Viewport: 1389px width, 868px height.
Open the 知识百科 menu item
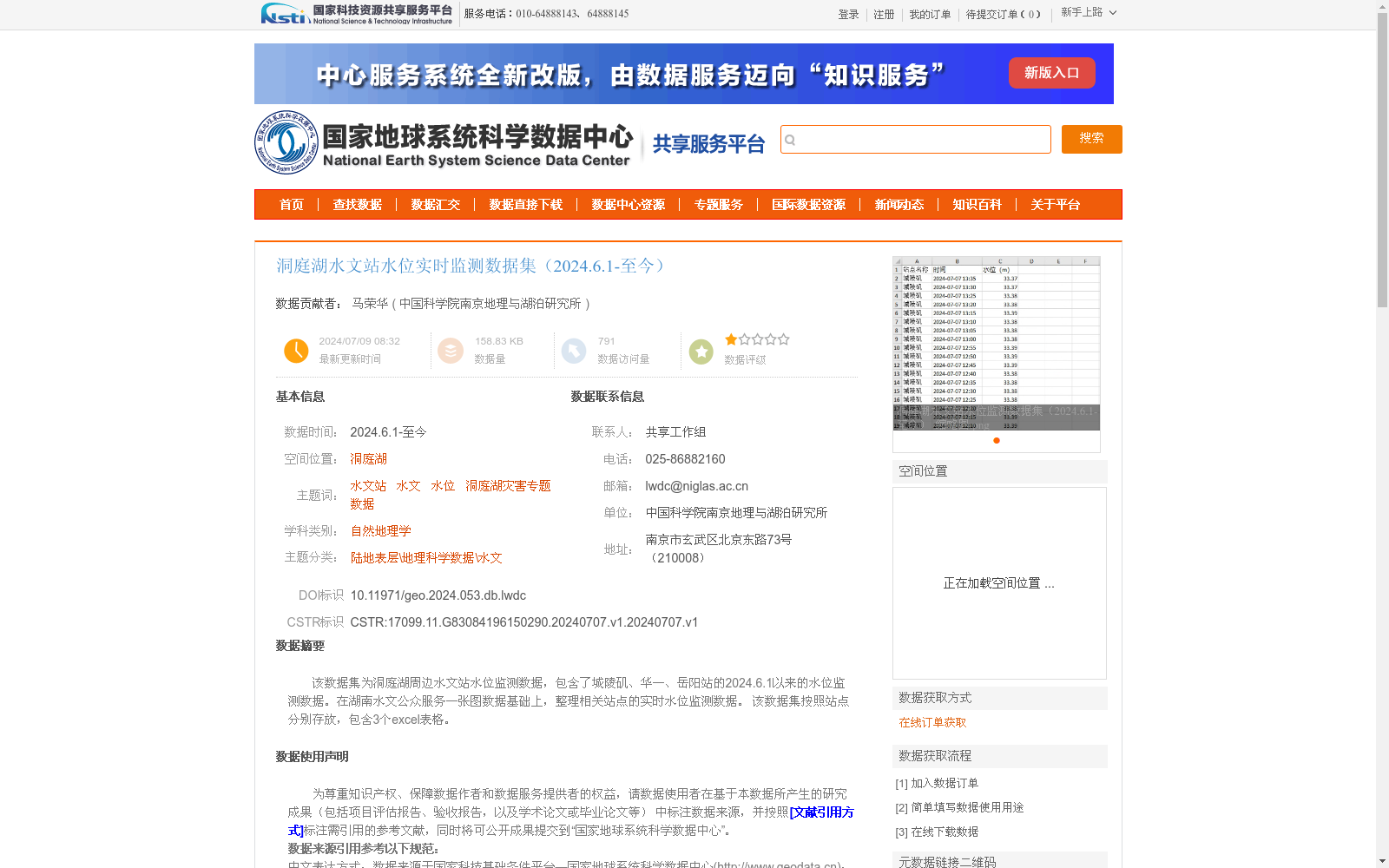click(x=978, y=205)
